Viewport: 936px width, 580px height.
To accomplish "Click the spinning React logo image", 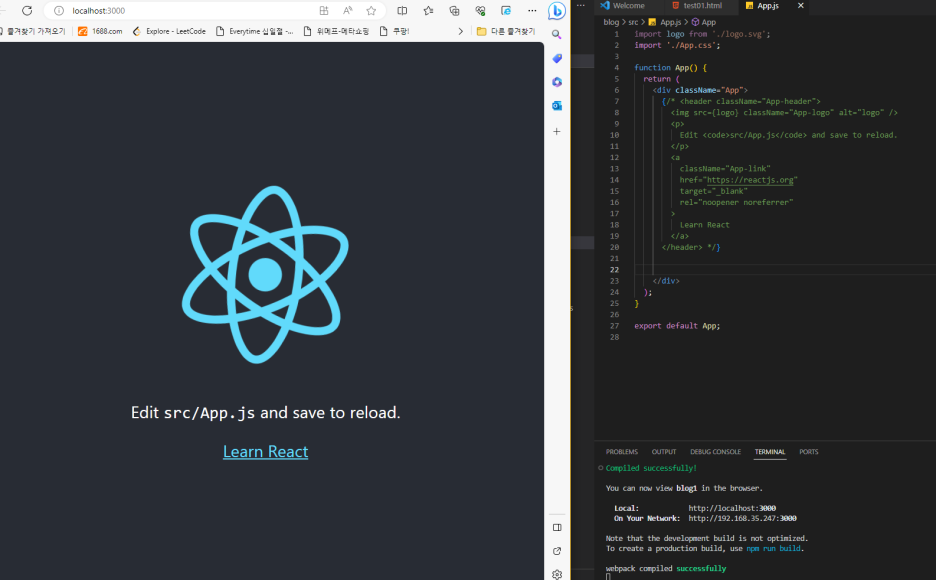I will coord(265,274).
